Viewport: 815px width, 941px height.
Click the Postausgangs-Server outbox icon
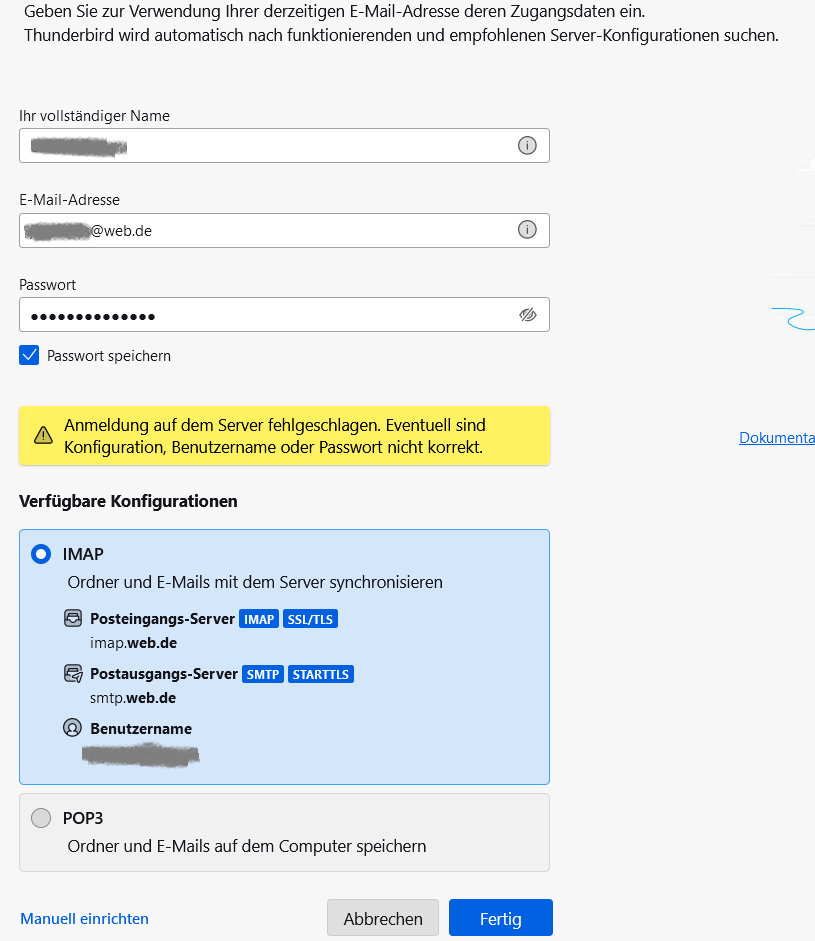click(x=72, y=674)
